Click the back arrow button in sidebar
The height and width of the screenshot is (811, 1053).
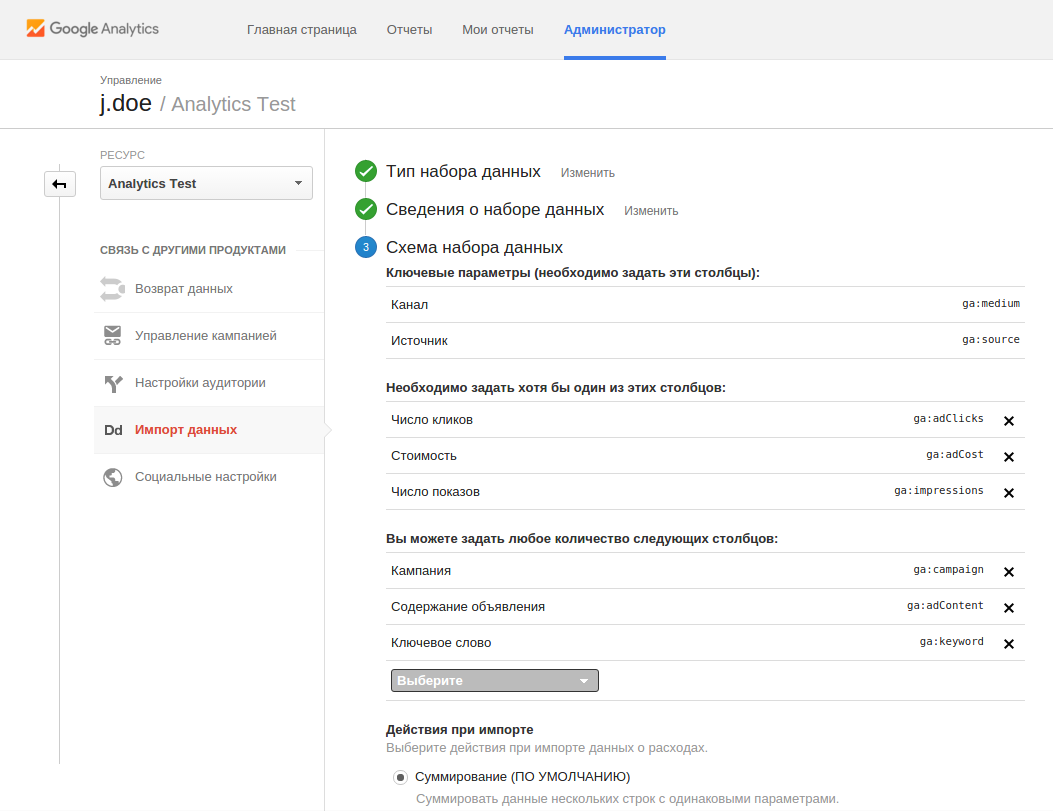(x=60, y=184)
